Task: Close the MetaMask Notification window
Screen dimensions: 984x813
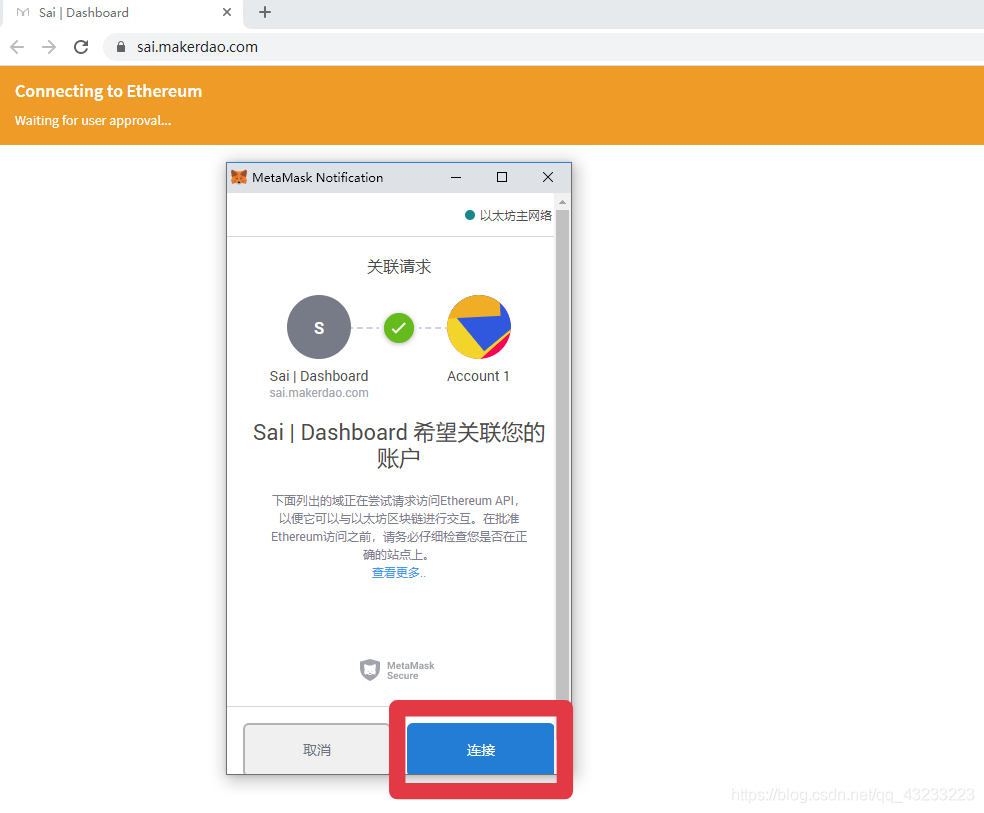Action: [x=548, y=178]
